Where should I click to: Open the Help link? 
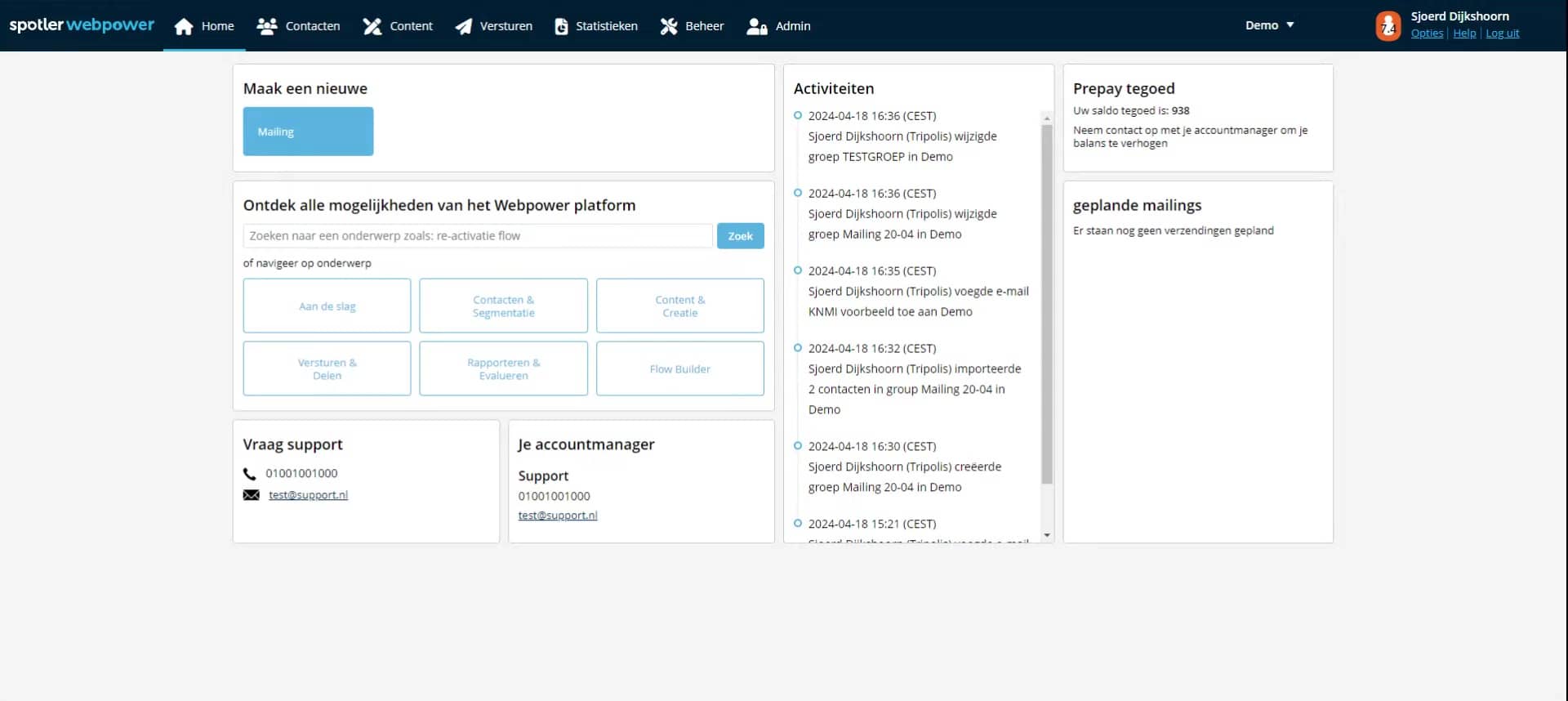(1464, 33)
